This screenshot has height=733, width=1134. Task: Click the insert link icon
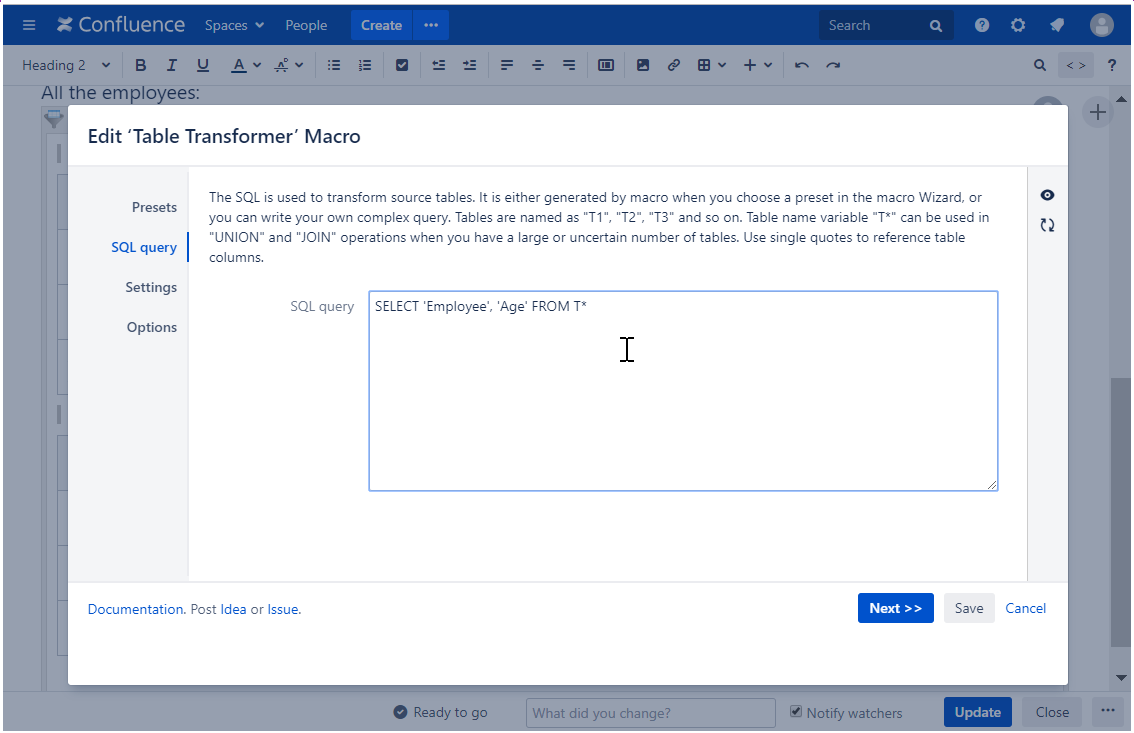tap(673, 65)
